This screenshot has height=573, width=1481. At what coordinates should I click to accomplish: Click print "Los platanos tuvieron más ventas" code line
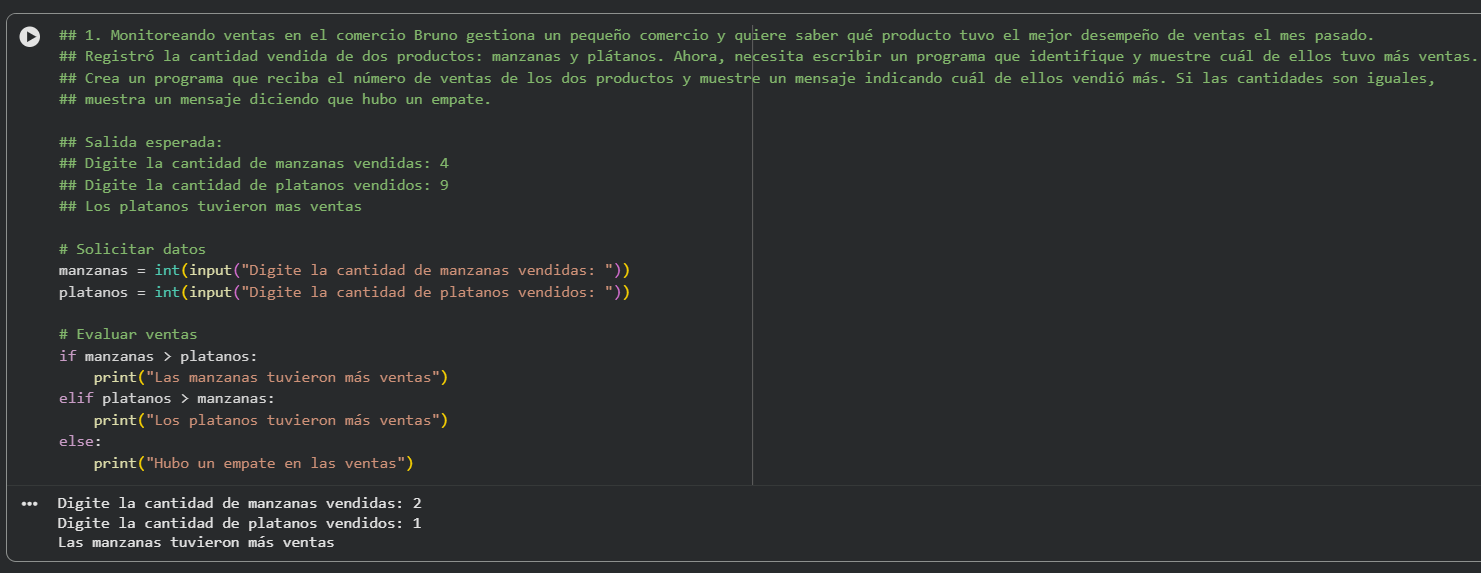point(270,420)
